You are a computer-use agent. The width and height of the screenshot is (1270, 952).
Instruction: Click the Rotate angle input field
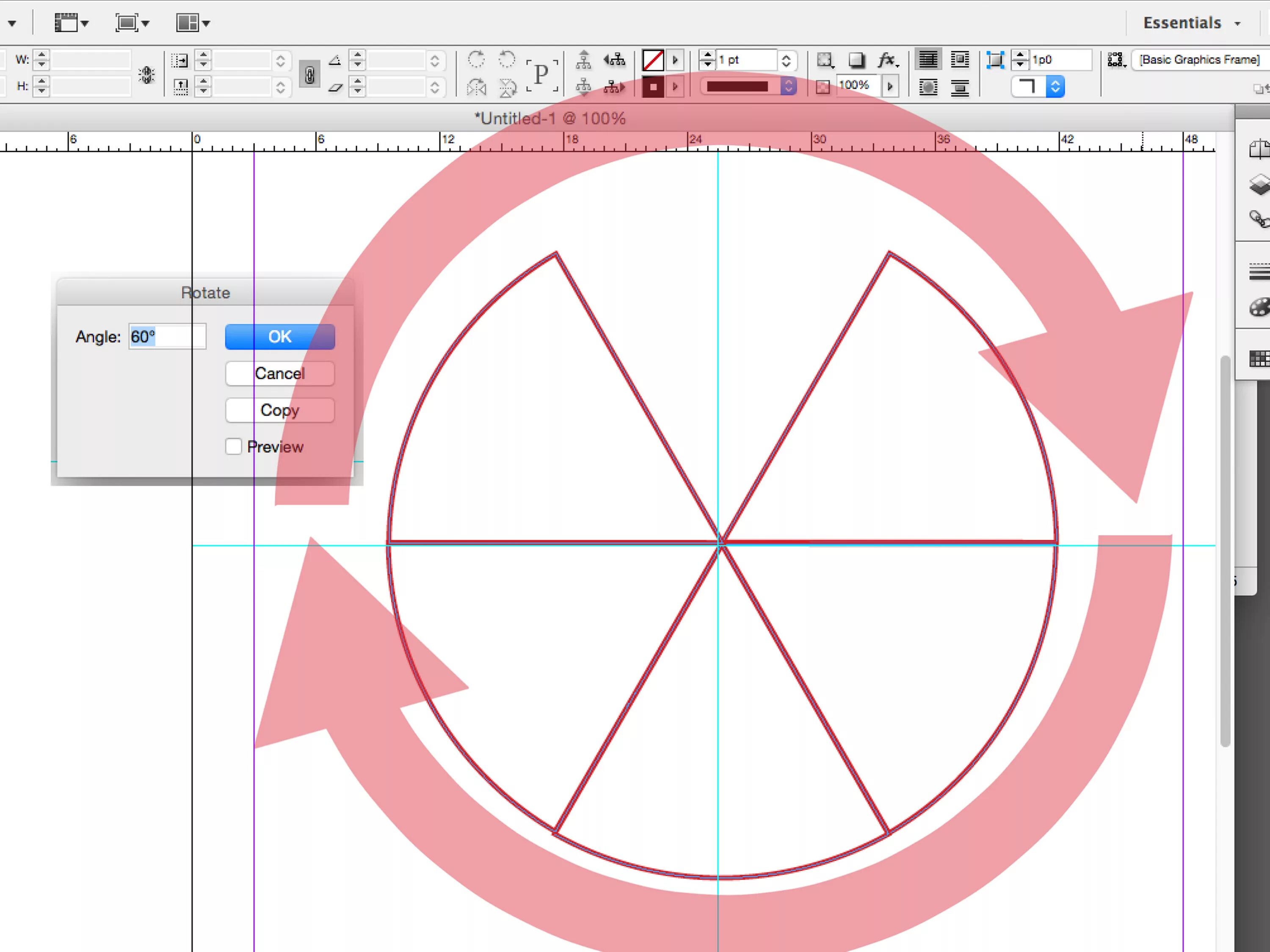tap(162, 336)
